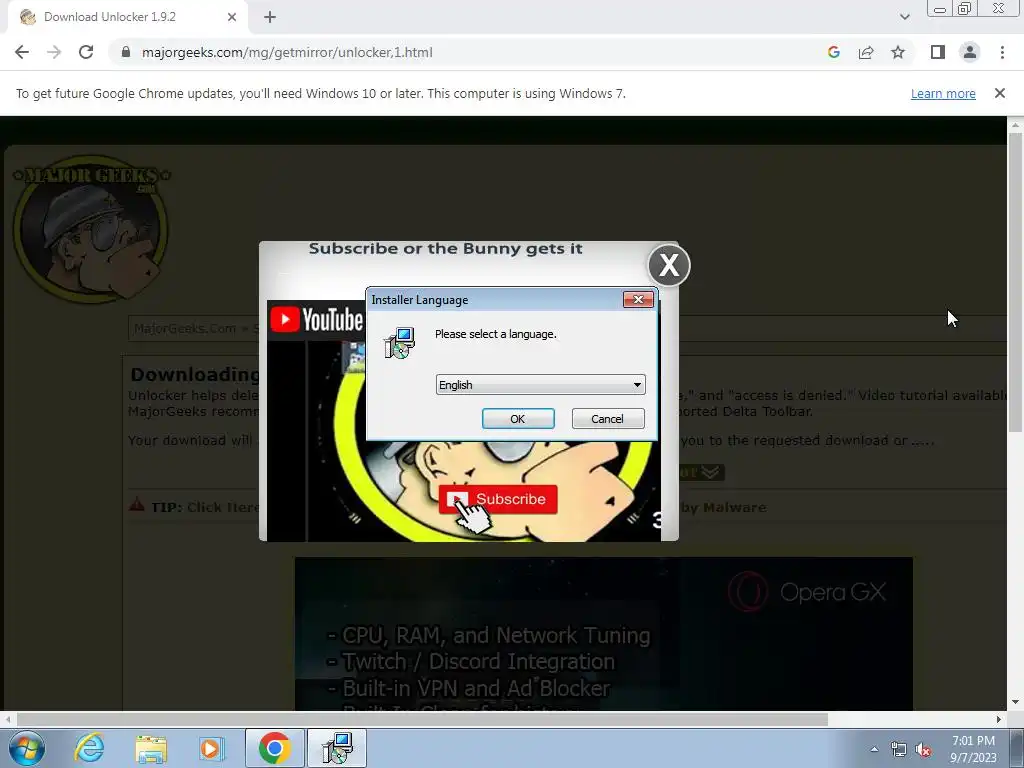Bookmark this page with star
Image resolution: width=1024 pixels, height=768 pixels.
[898, 52]
